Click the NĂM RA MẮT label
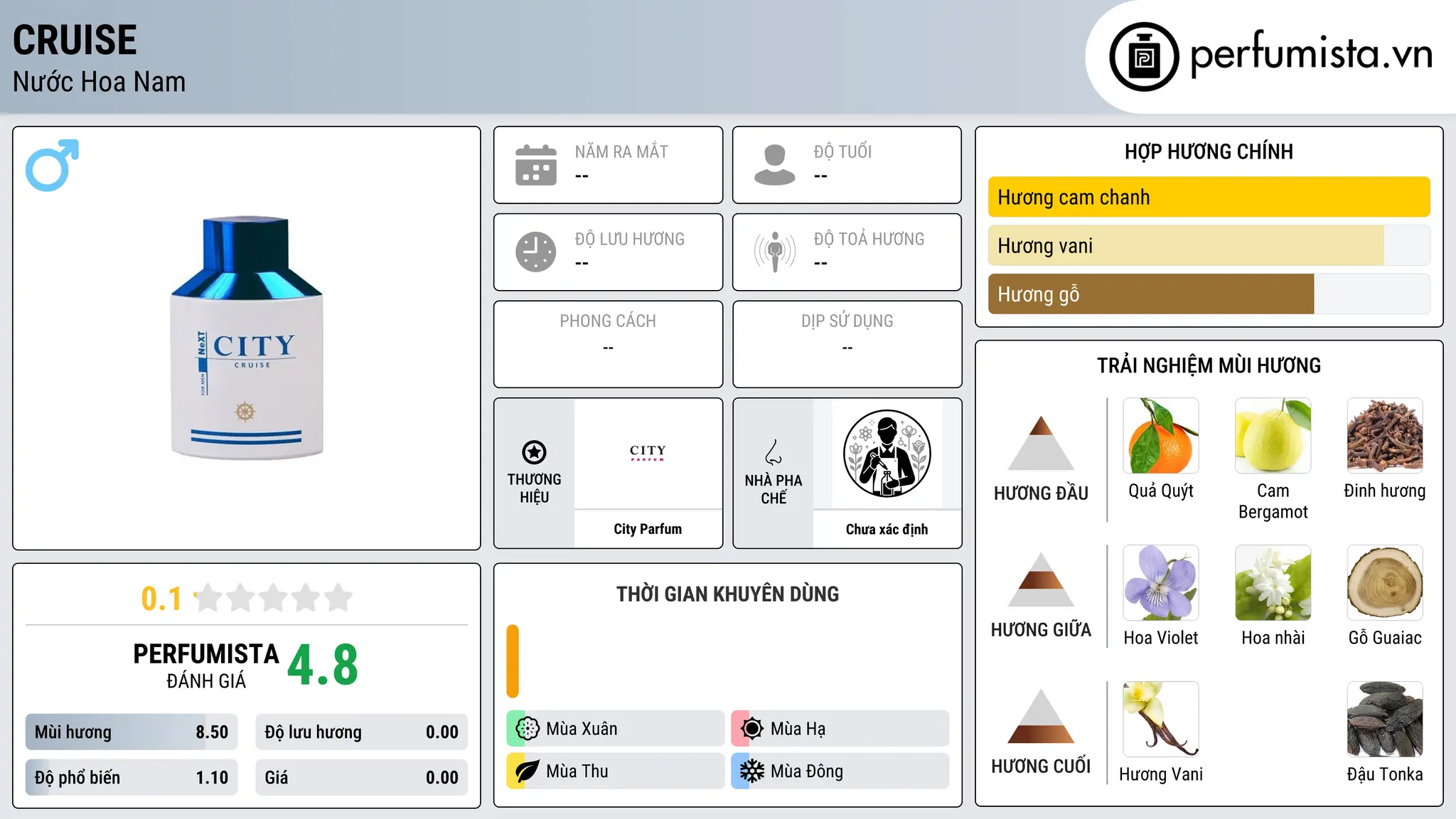This screenshot has width=1456, height=819. point(621,151)
